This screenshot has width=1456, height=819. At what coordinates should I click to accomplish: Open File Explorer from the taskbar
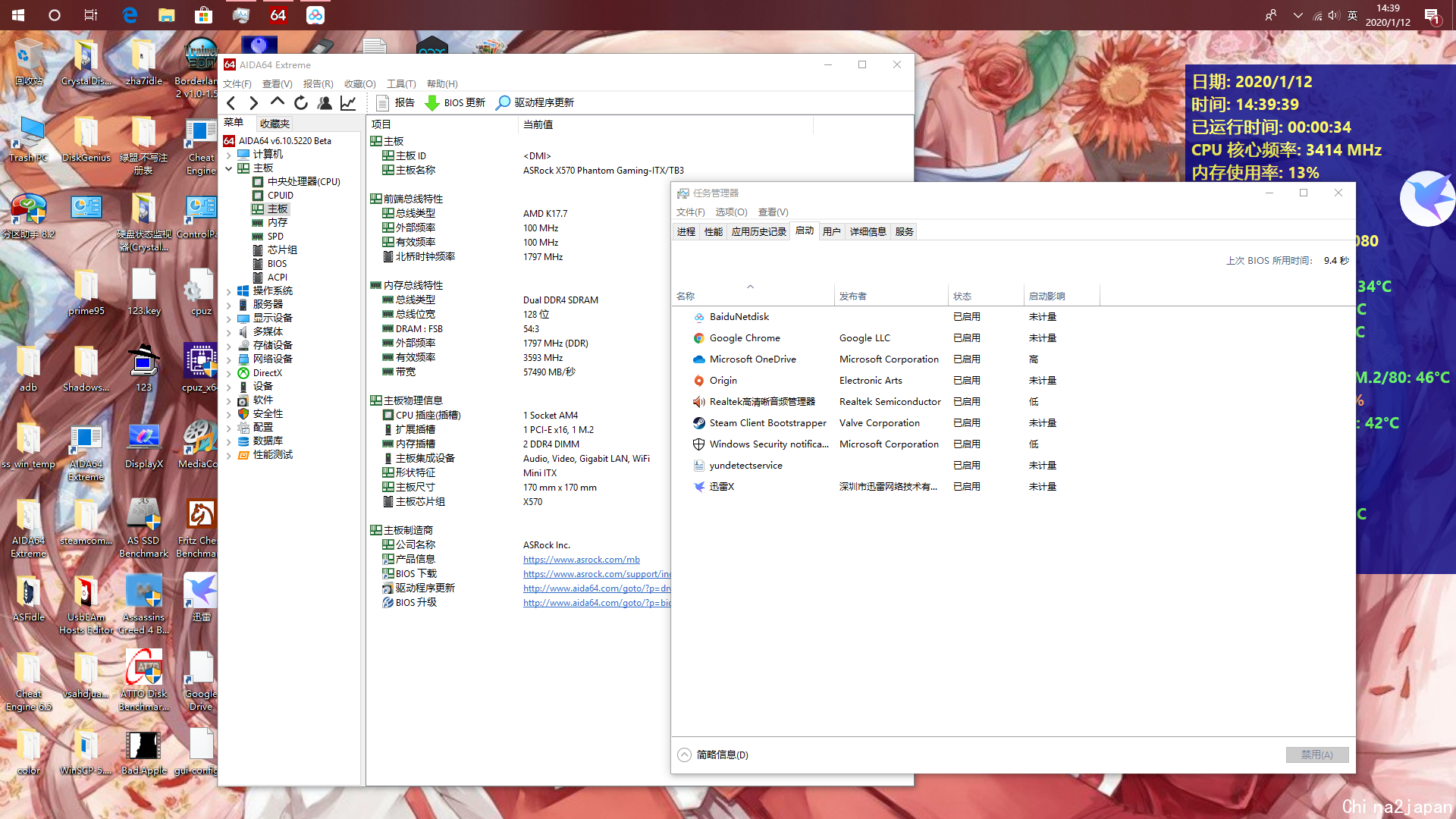point(167,14)
